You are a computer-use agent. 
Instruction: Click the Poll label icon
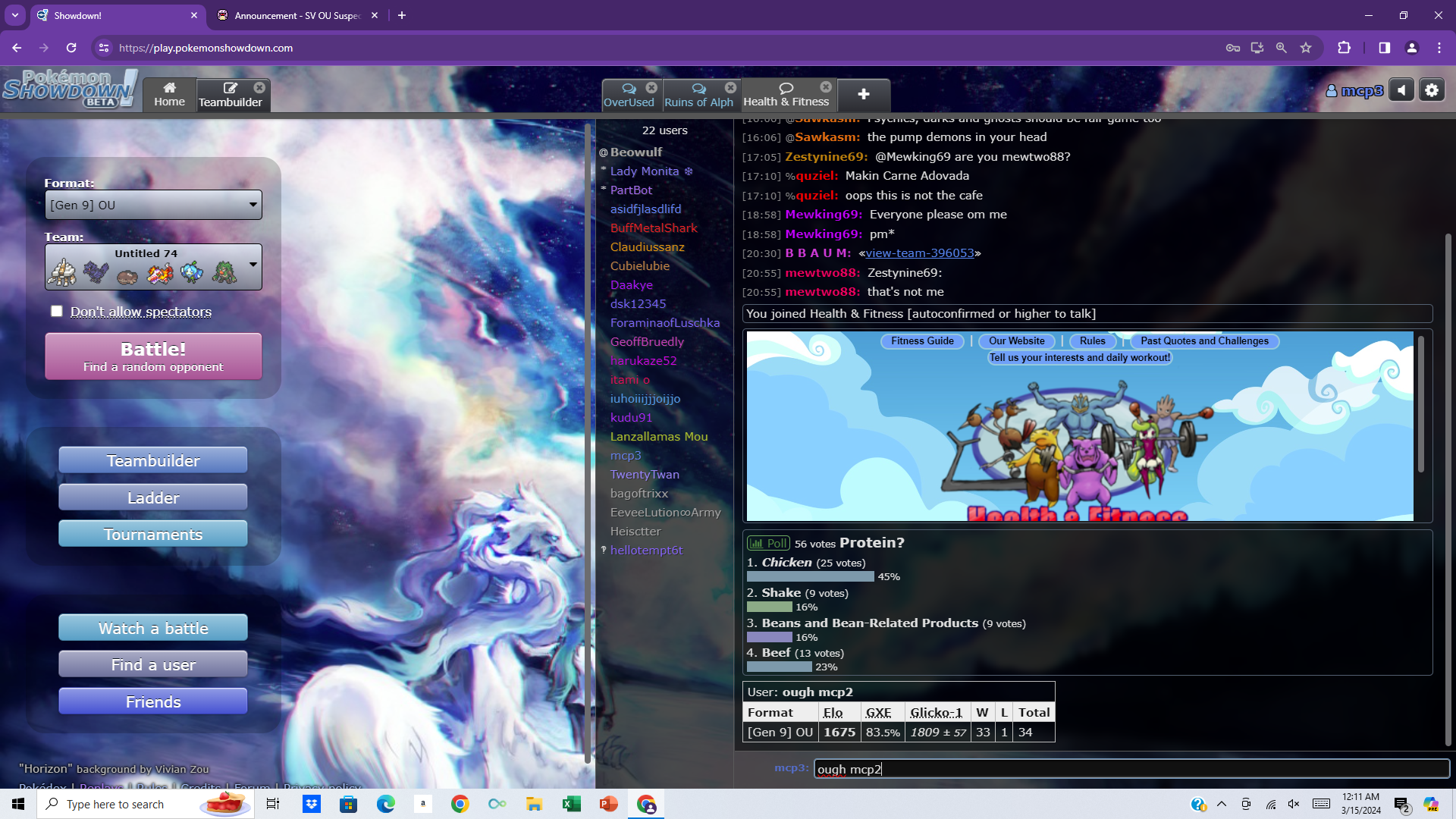tap(768, 543)
